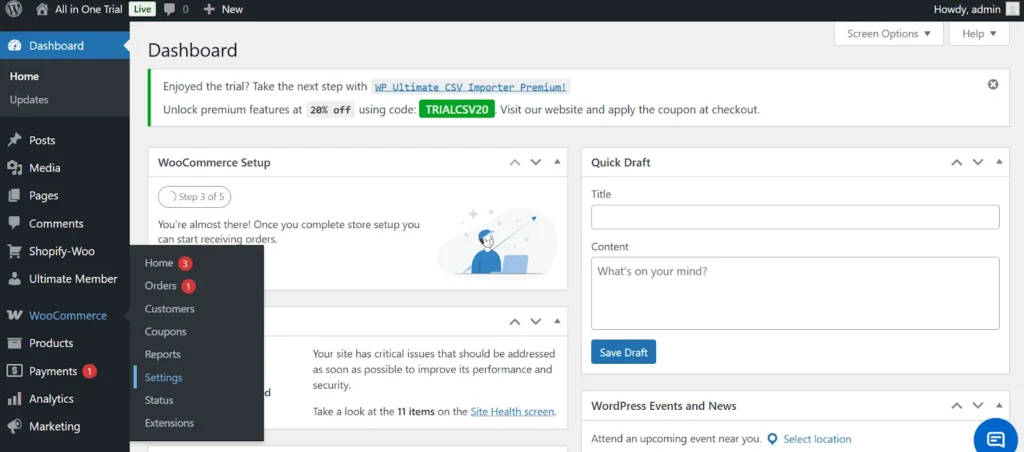
Task: Toggle WordPress Events and News panel
Action: 999,406
